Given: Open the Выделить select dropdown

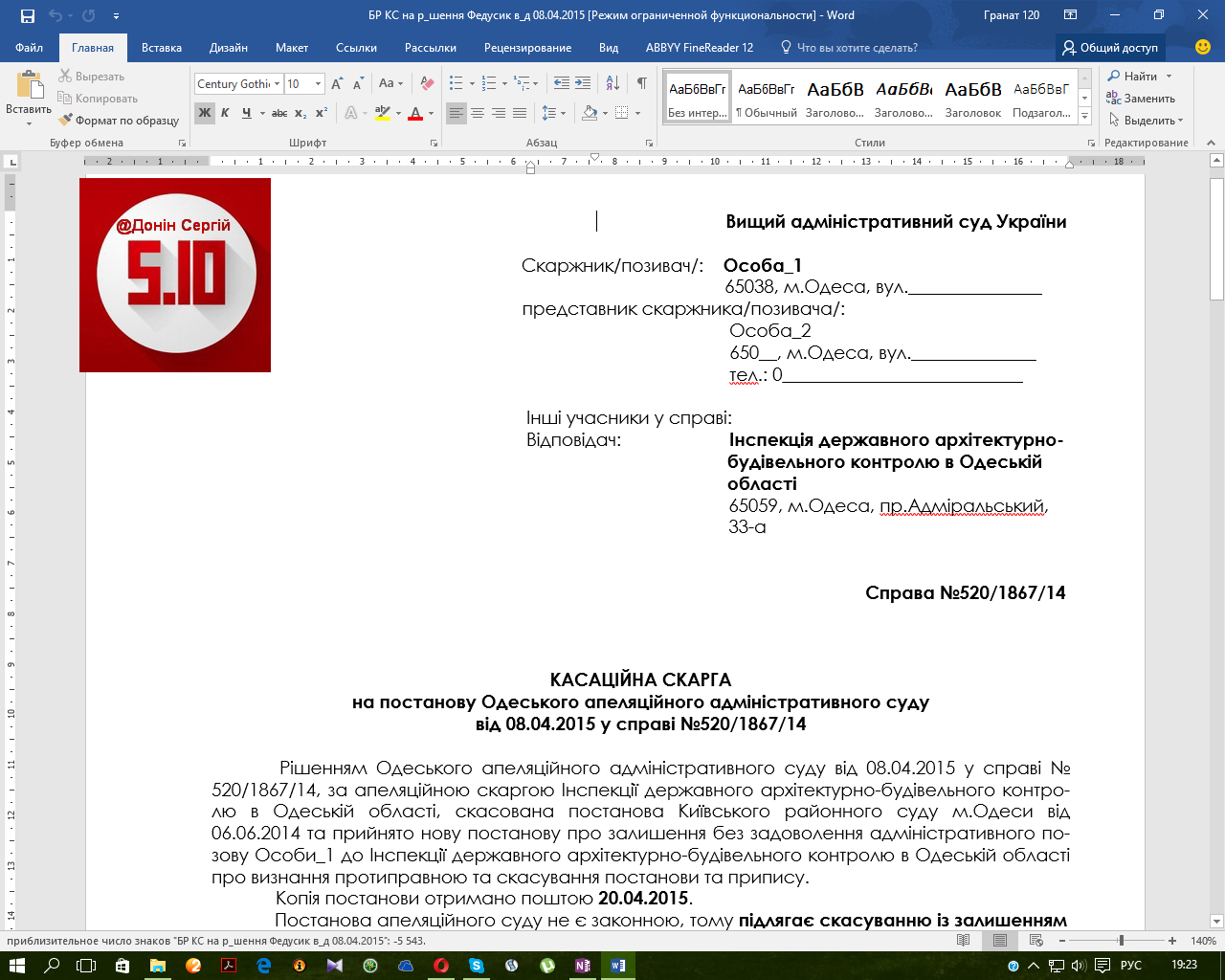Looking at the screenshot, I should (1147, 121).
